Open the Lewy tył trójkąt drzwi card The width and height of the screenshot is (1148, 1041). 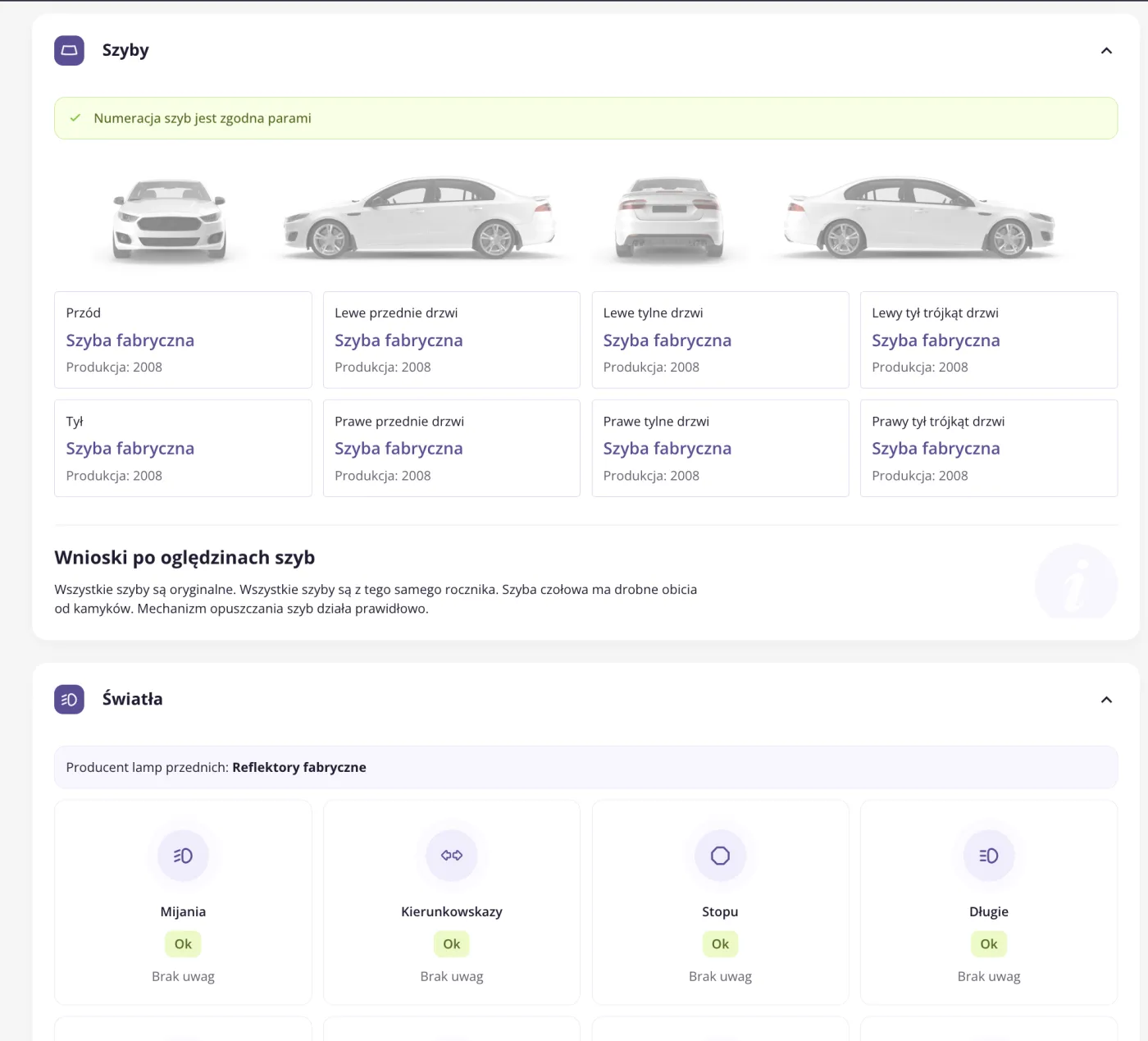click(x=989, y=340)
